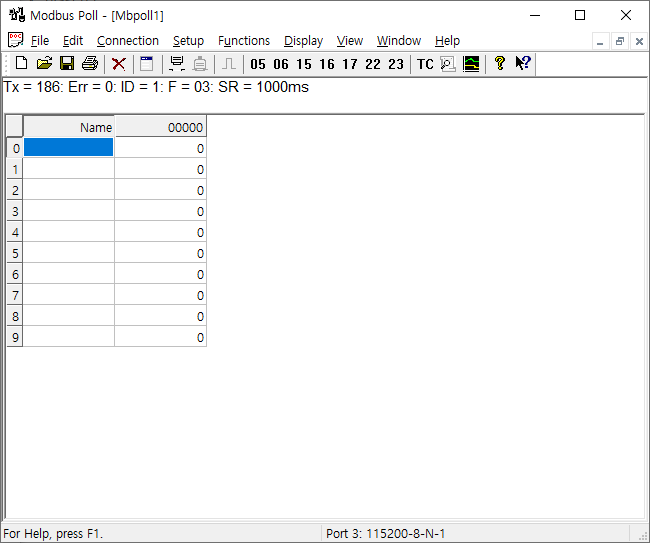Activate context help arrow-question icon
Screen dimensions: 650x543
[523, 63]
